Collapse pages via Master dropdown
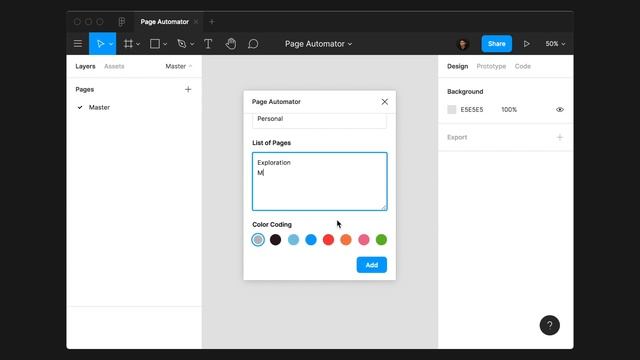This screenshot has height=360, width=640. [179, 66]
